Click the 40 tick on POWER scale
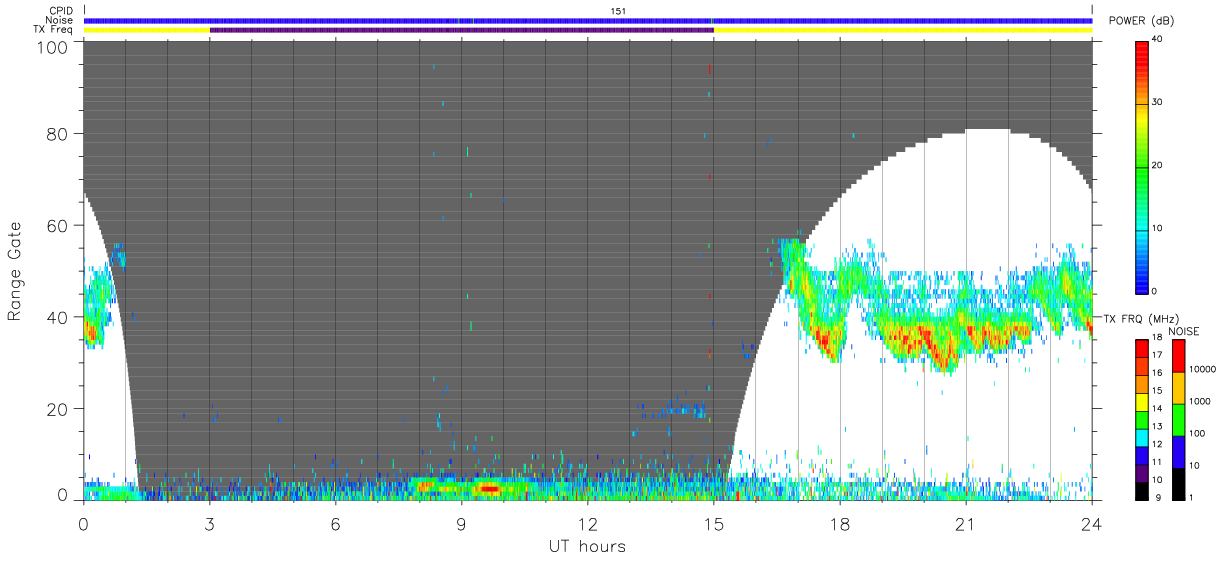The height and width of the screenshot is (567, 1228). (1157, 40)
